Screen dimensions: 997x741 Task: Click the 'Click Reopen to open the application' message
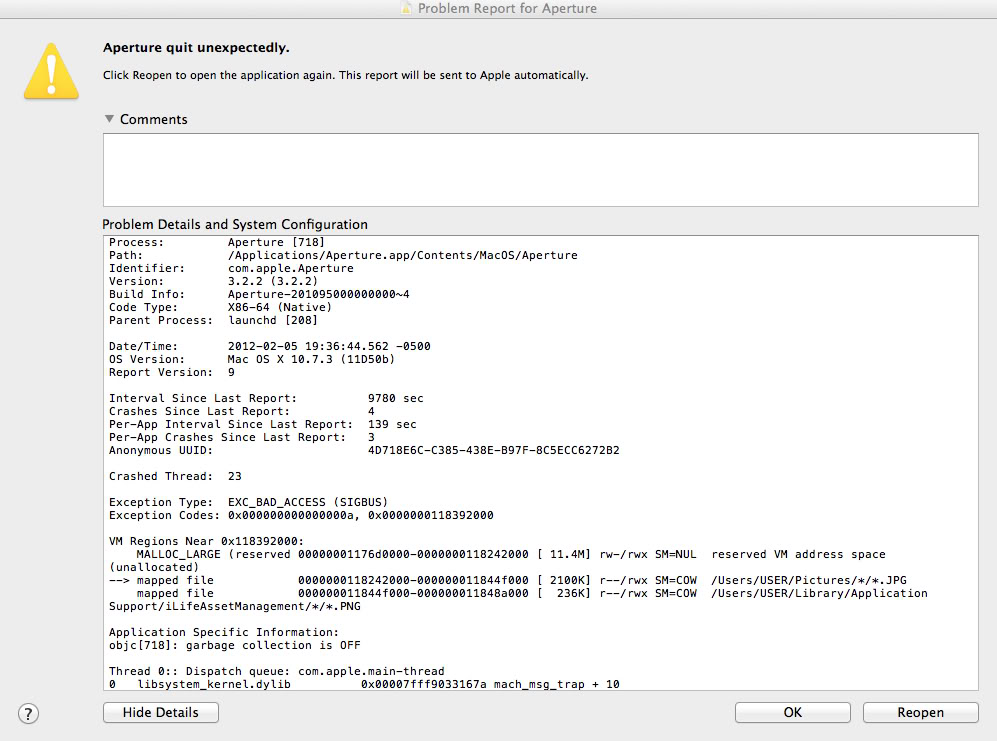click(x=345, y=75)
